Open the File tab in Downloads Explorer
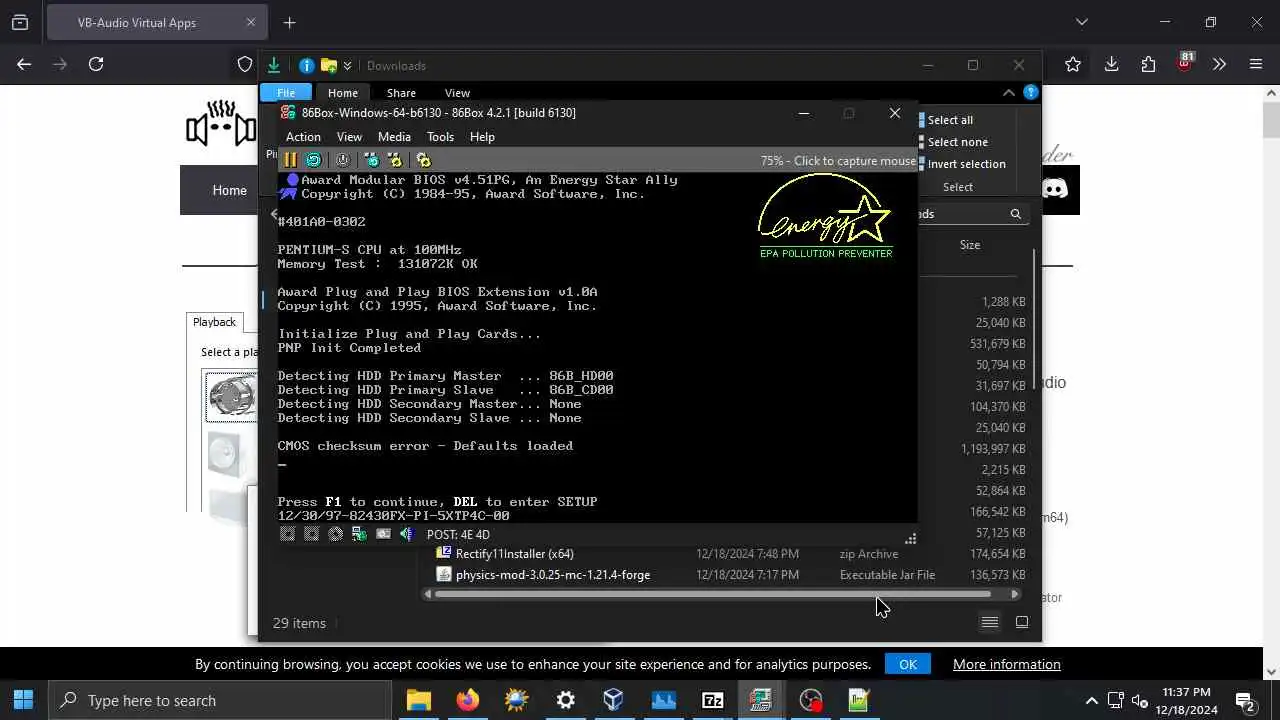 click(286, 93)
